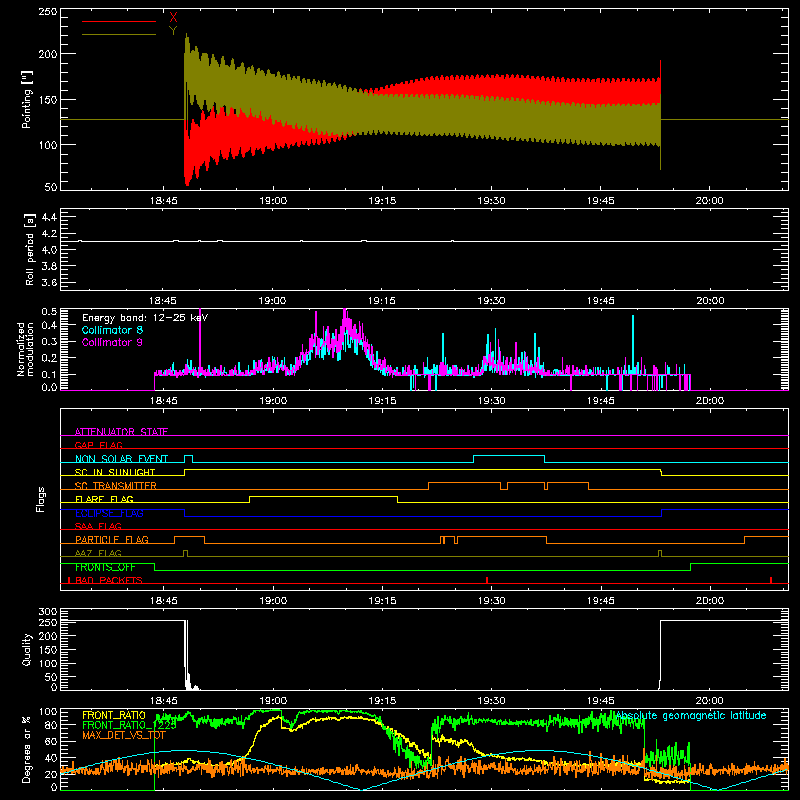Click the 19:45 label under the Roll period plot
Viewport: 800px width, 800px height.
(601, 301)
